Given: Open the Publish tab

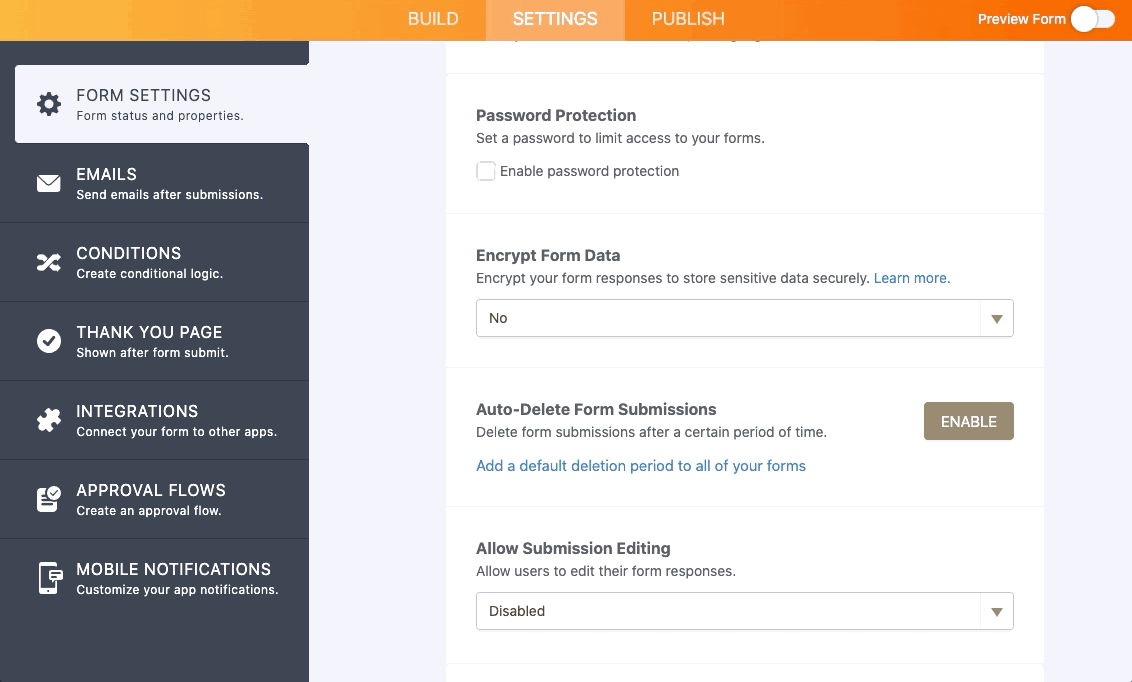Looking at the screenshot, I should [x=688, y=19].
